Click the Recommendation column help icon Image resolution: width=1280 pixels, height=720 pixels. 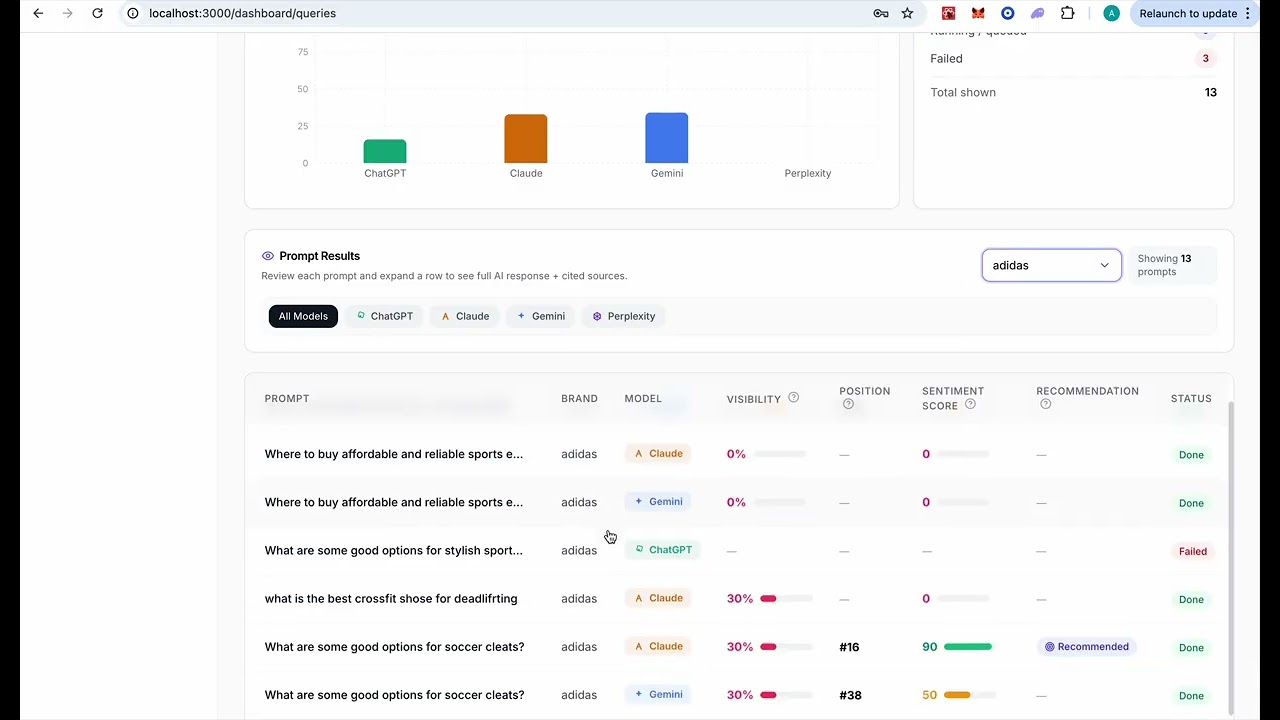point(1045,404)
